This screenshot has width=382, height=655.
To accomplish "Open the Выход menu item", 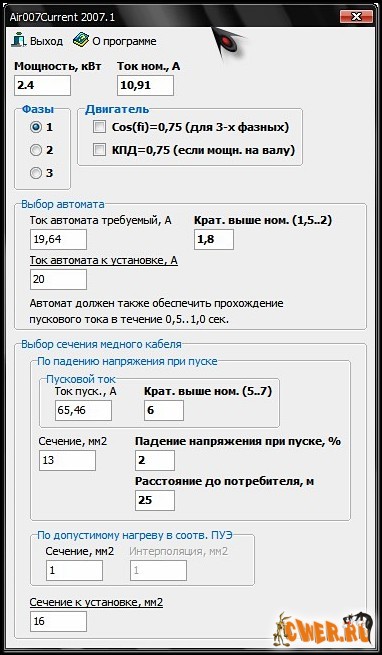I will (x=37, y=41).
